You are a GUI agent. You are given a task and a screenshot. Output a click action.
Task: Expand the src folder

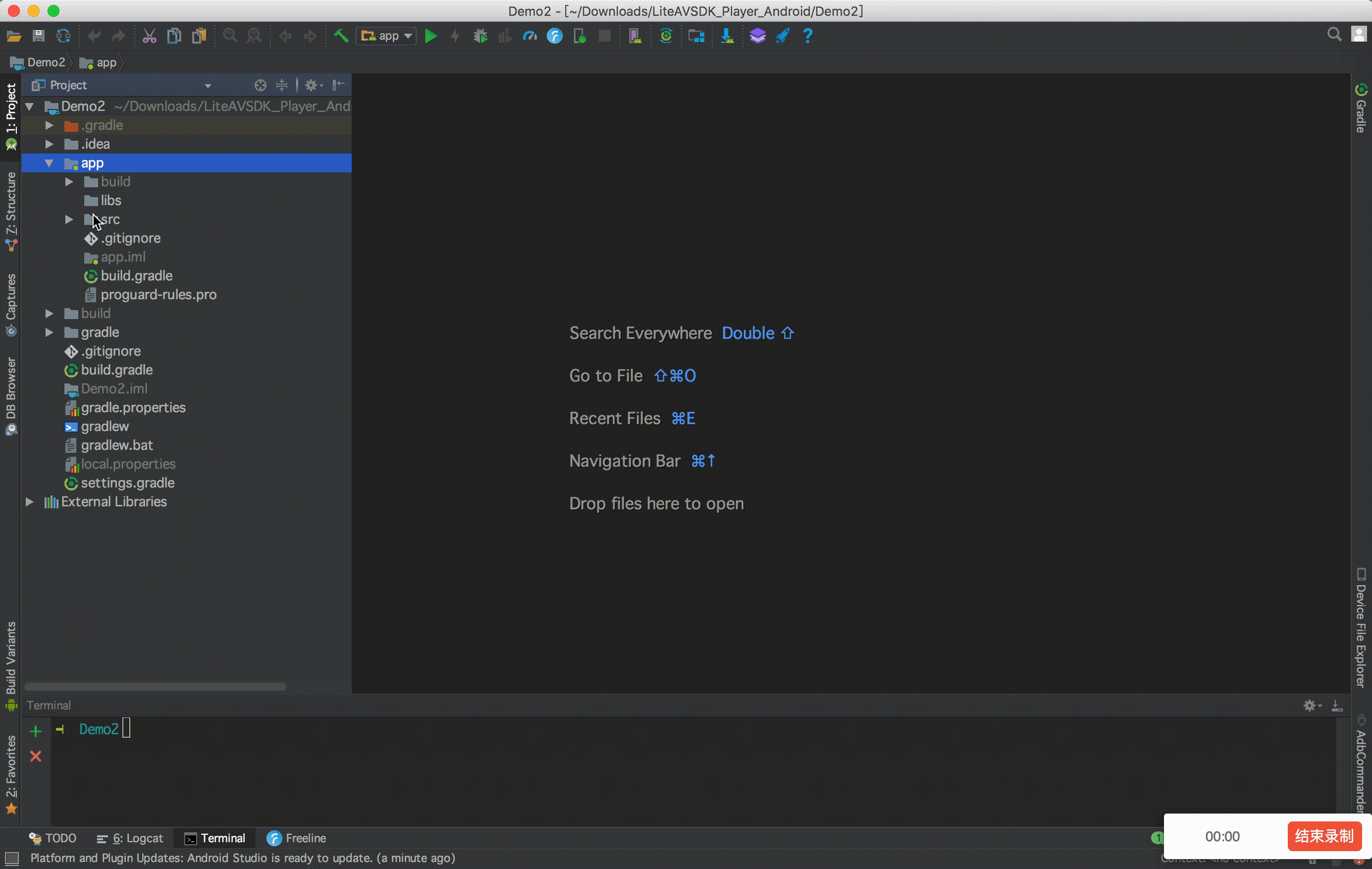69,219
